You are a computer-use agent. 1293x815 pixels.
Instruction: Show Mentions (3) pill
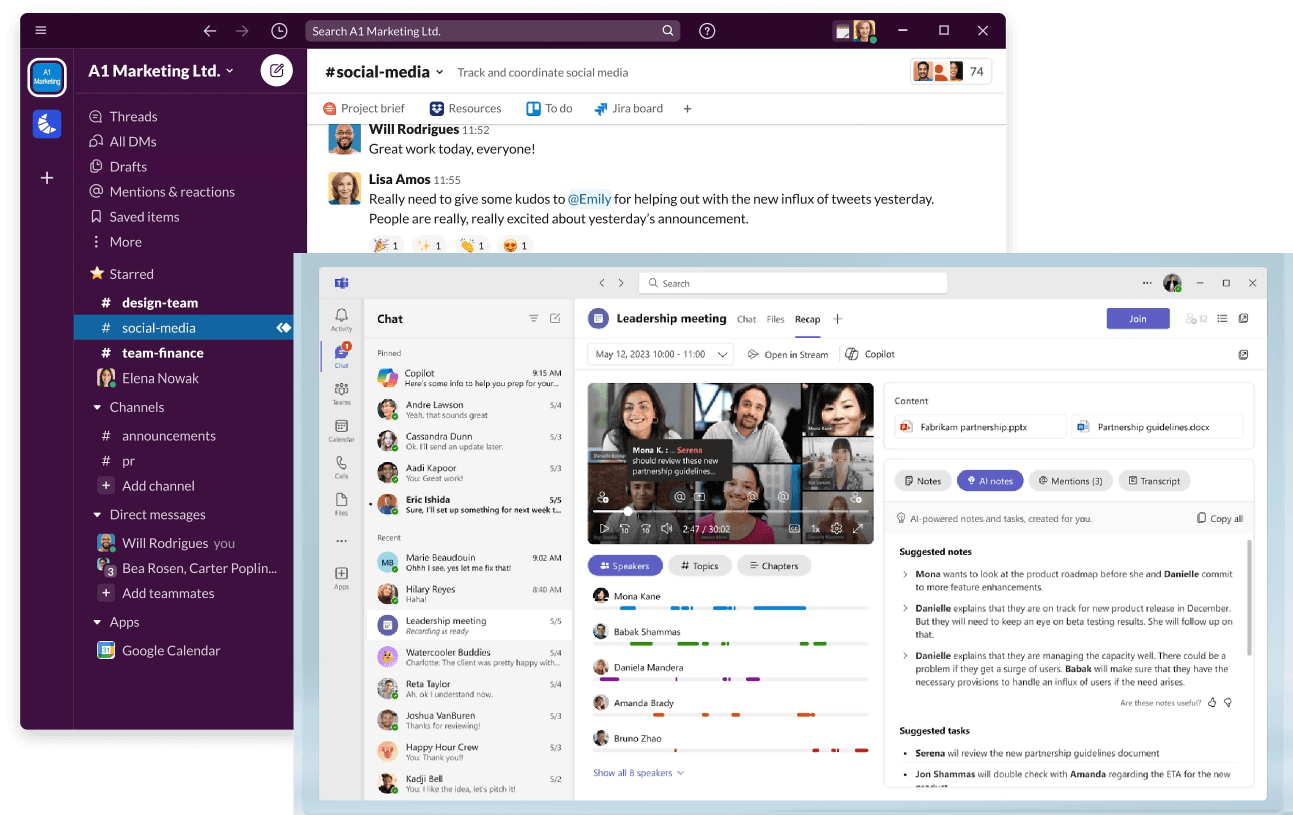1070,481
